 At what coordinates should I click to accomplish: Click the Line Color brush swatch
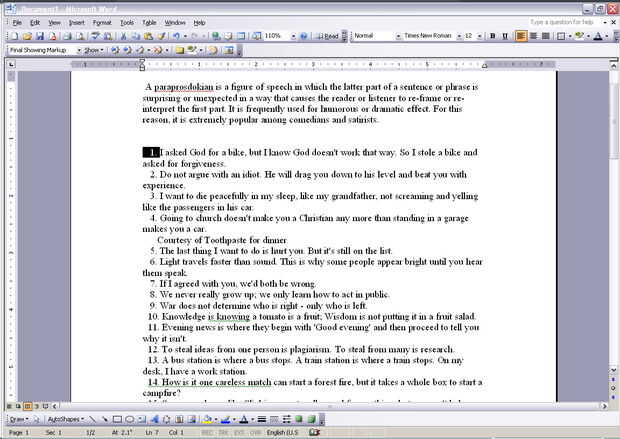[x=225, y=419]
